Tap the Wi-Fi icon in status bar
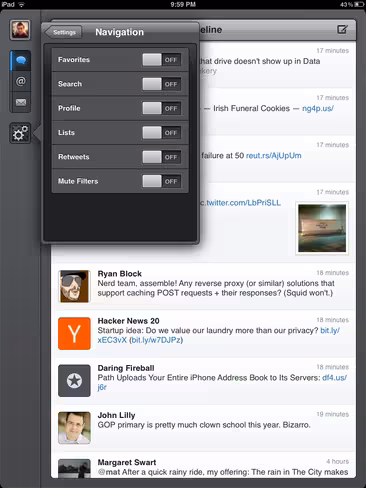This screenshot has width=366, height=488. [x=22, y=5]
